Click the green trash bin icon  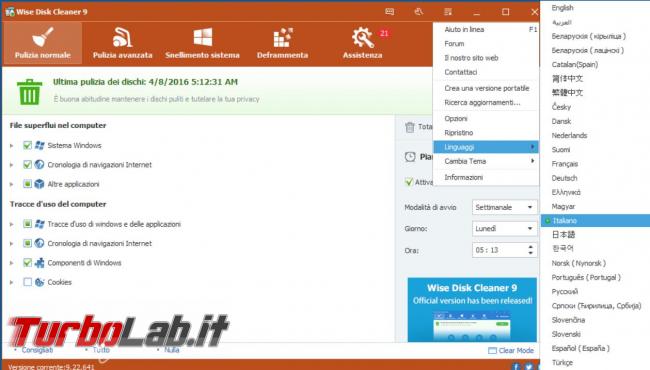point(29,92)
